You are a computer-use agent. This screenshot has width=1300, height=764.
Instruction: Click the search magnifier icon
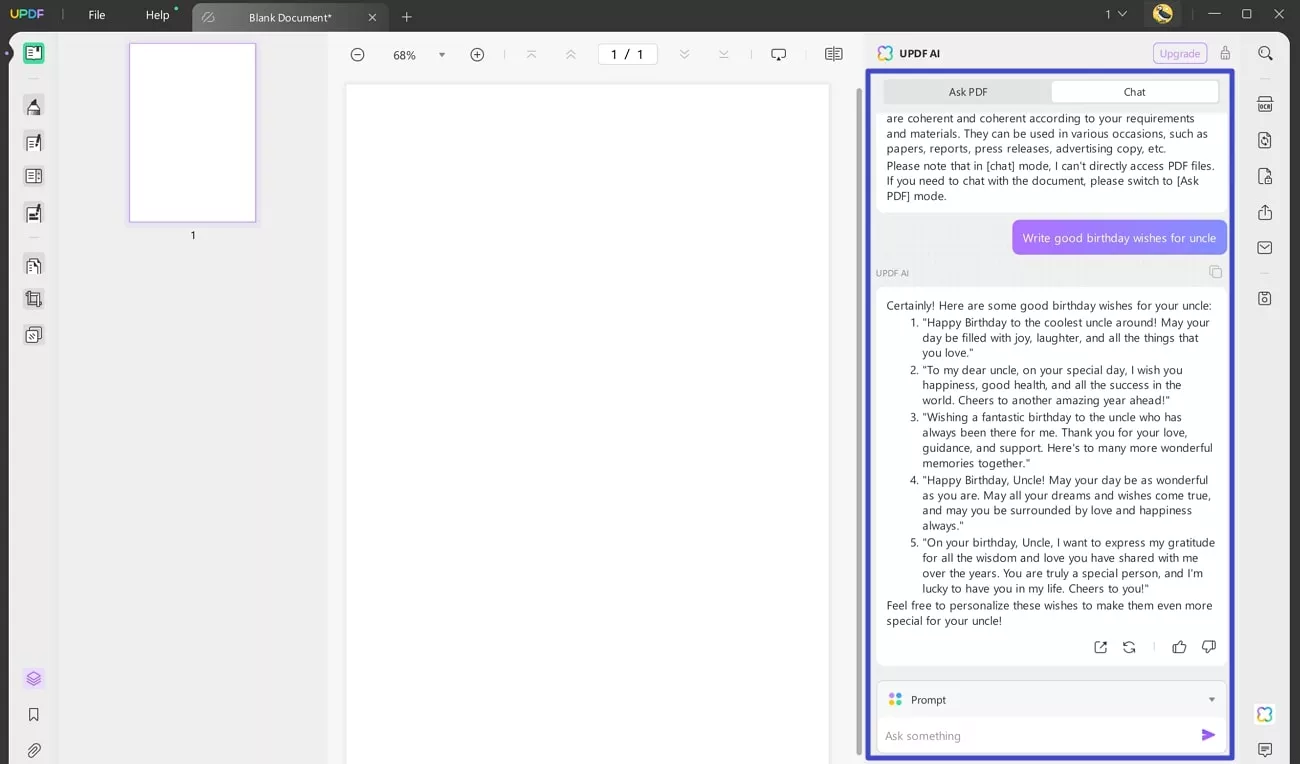[1265, 54]
